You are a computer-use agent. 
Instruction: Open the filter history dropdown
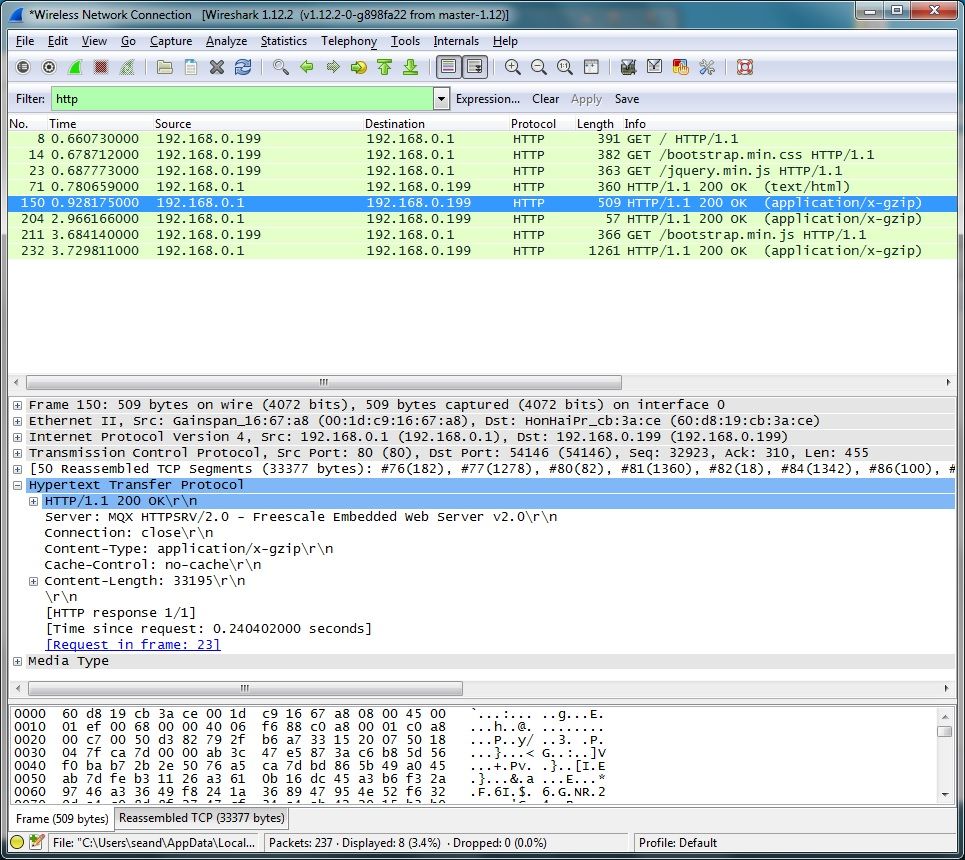(441, 98)
